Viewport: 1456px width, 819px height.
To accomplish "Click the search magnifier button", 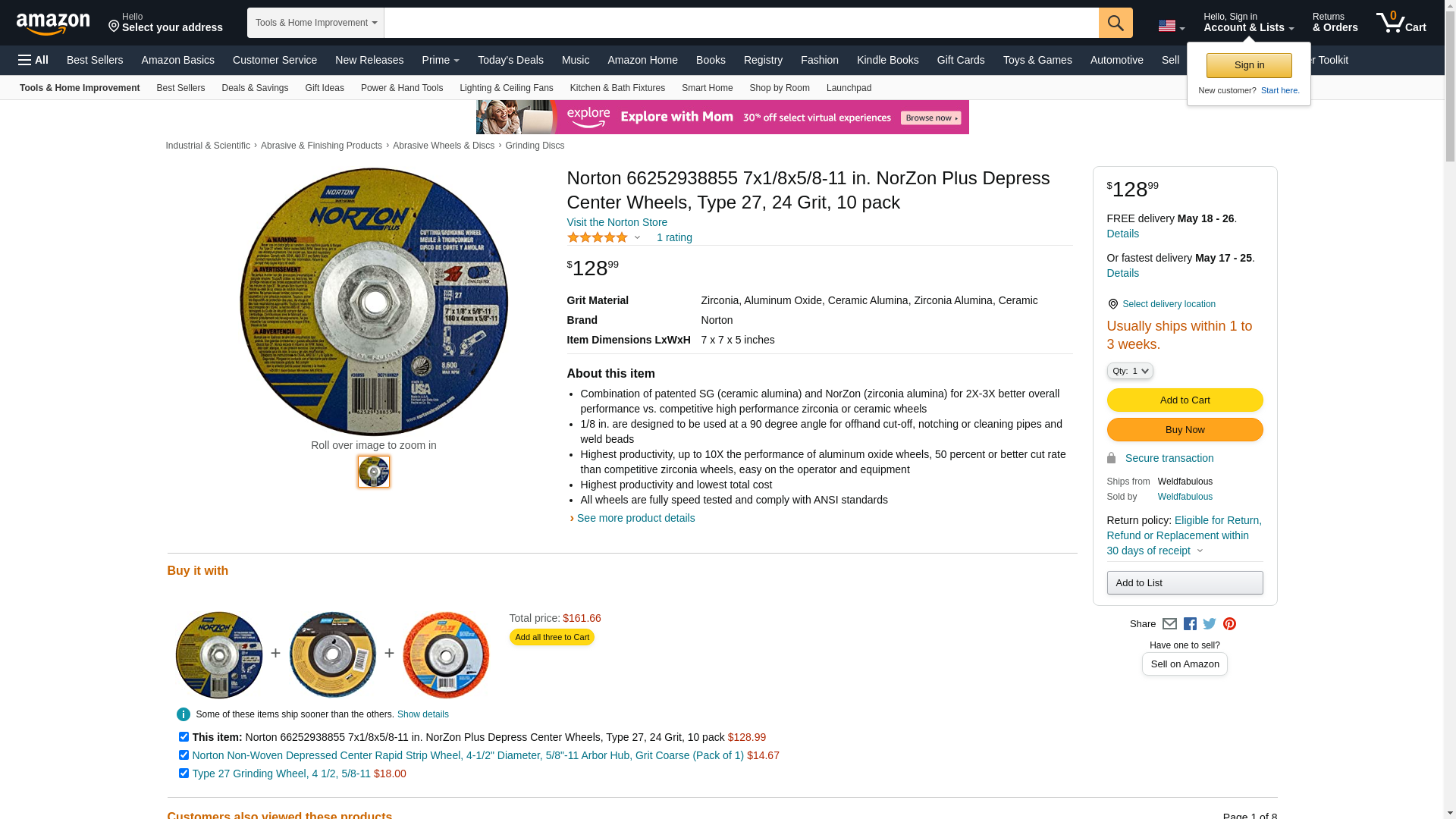I will click(1116, 23).
